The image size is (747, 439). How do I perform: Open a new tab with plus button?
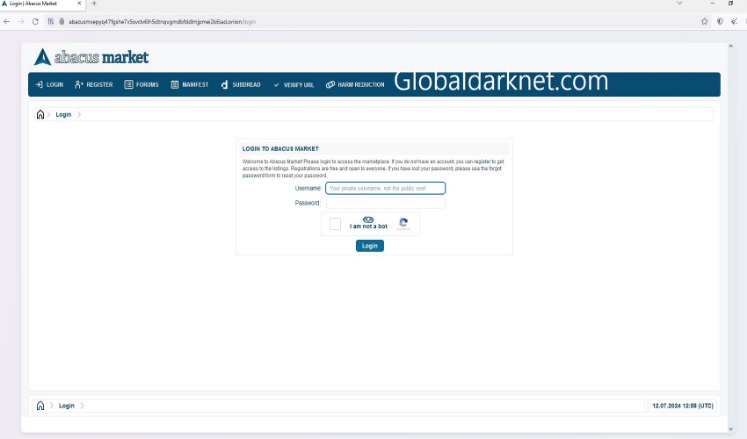(x=94, y=3)
